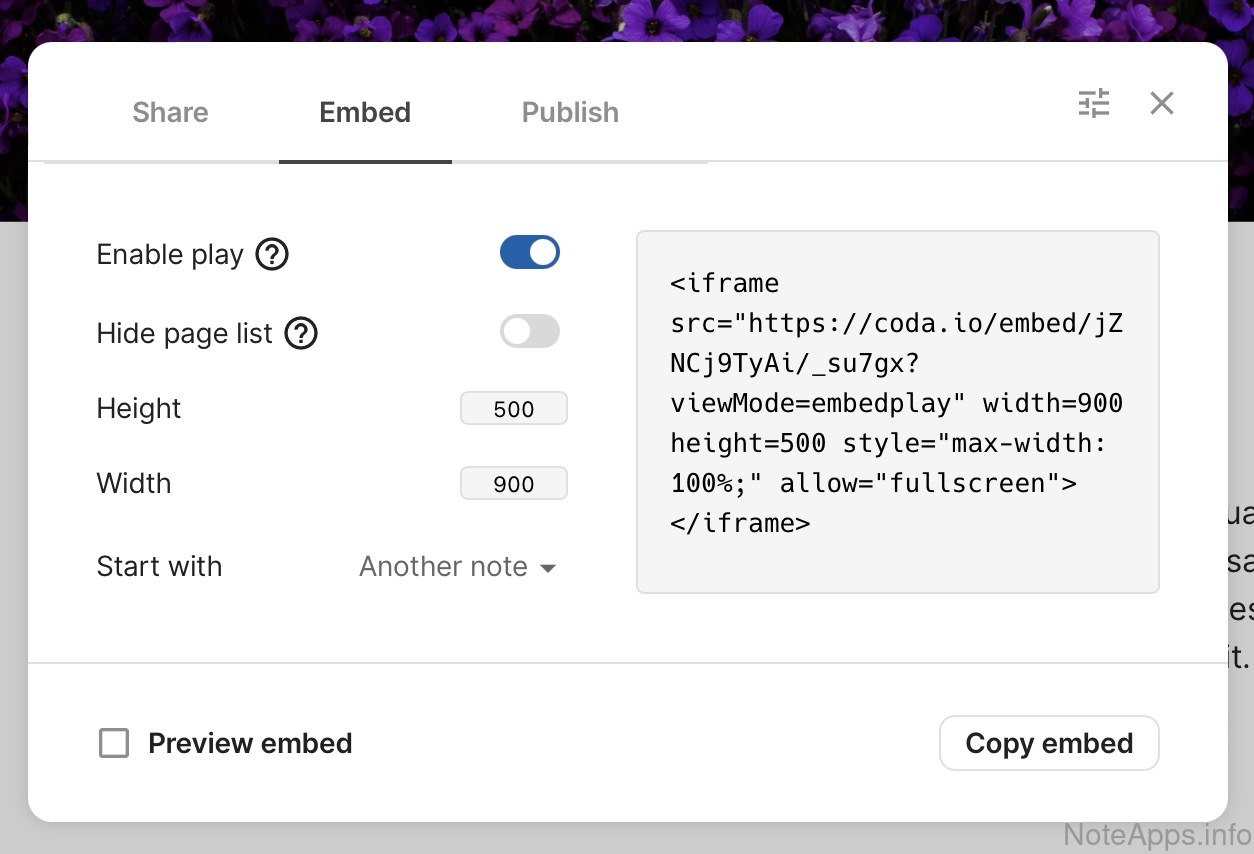Open the sharing settings sliders icon
1254x854 pixels.
pyautogui.click(x=1094, y=103)
